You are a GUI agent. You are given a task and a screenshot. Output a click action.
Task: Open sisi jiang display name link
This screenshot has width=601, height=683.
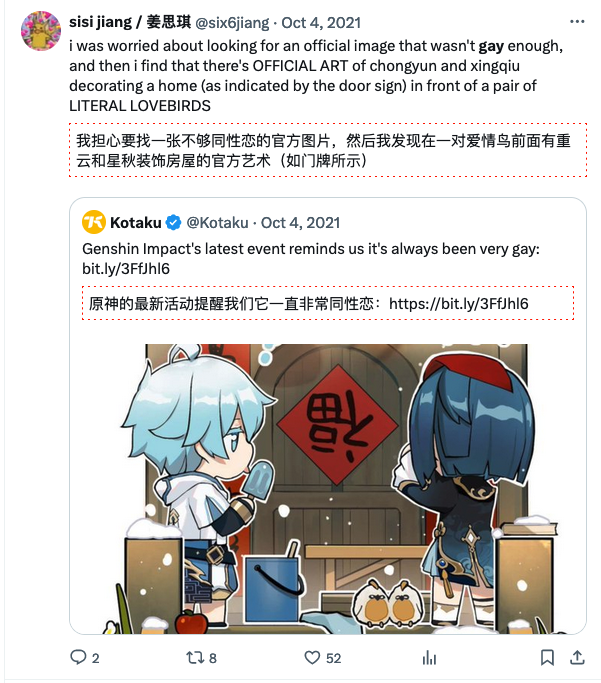point(130,22)
